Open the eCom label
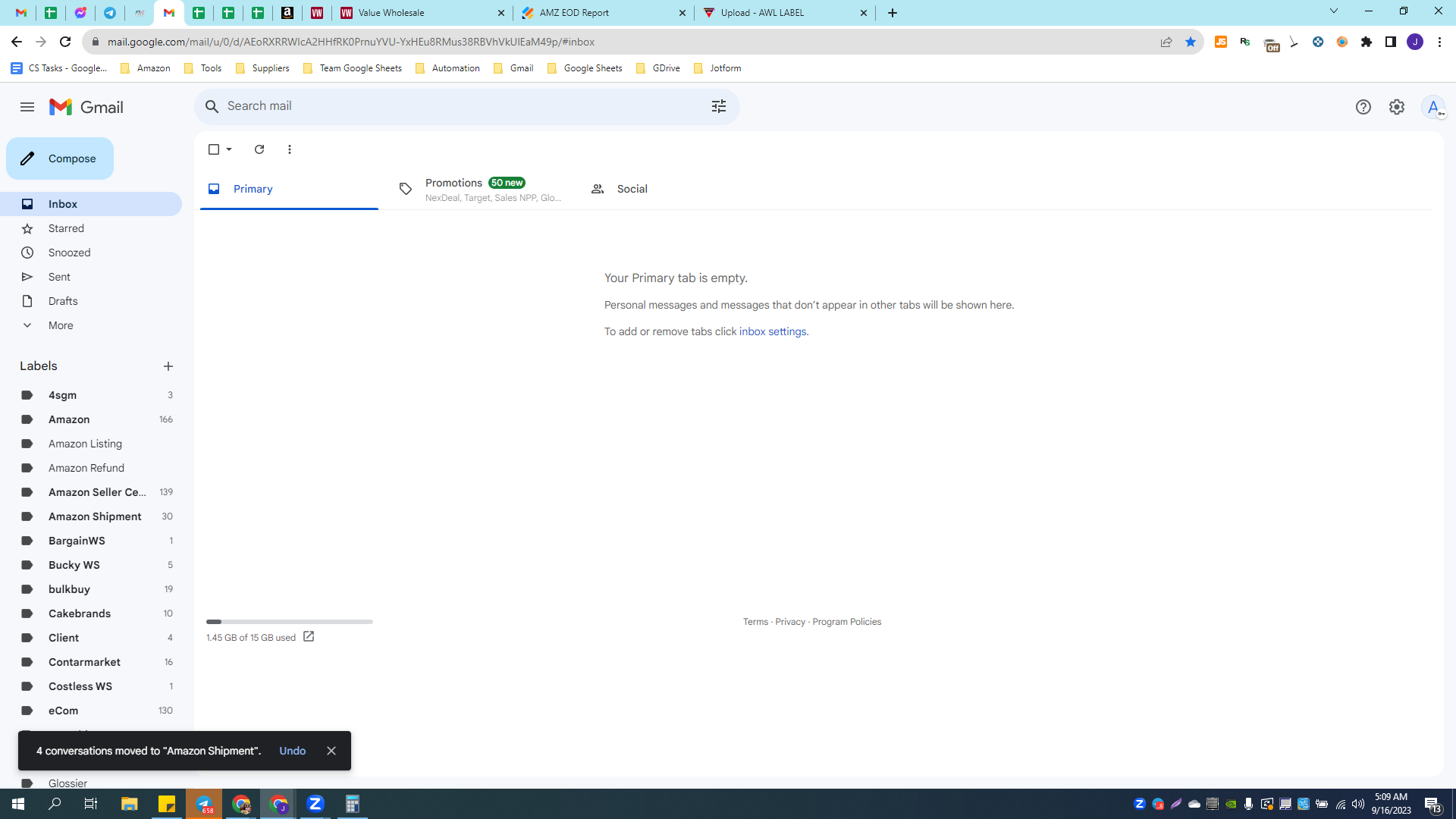 91,711
